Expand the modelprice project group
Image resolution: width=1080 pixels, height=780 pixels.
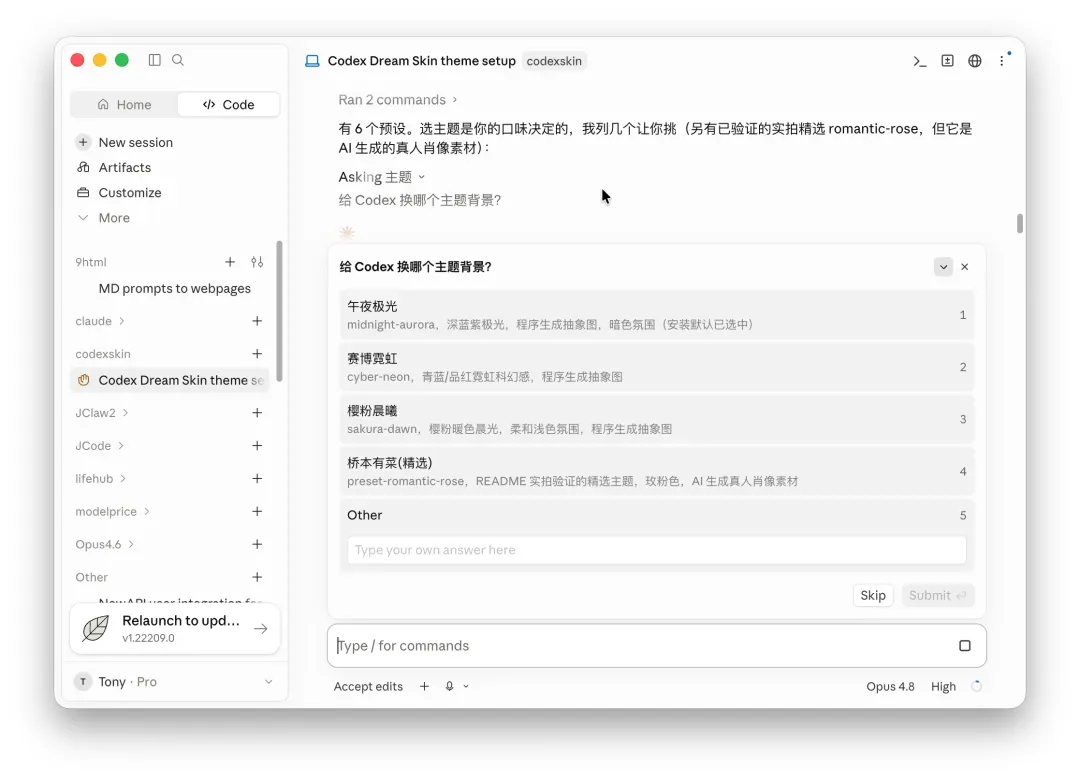tap(112, 511)
